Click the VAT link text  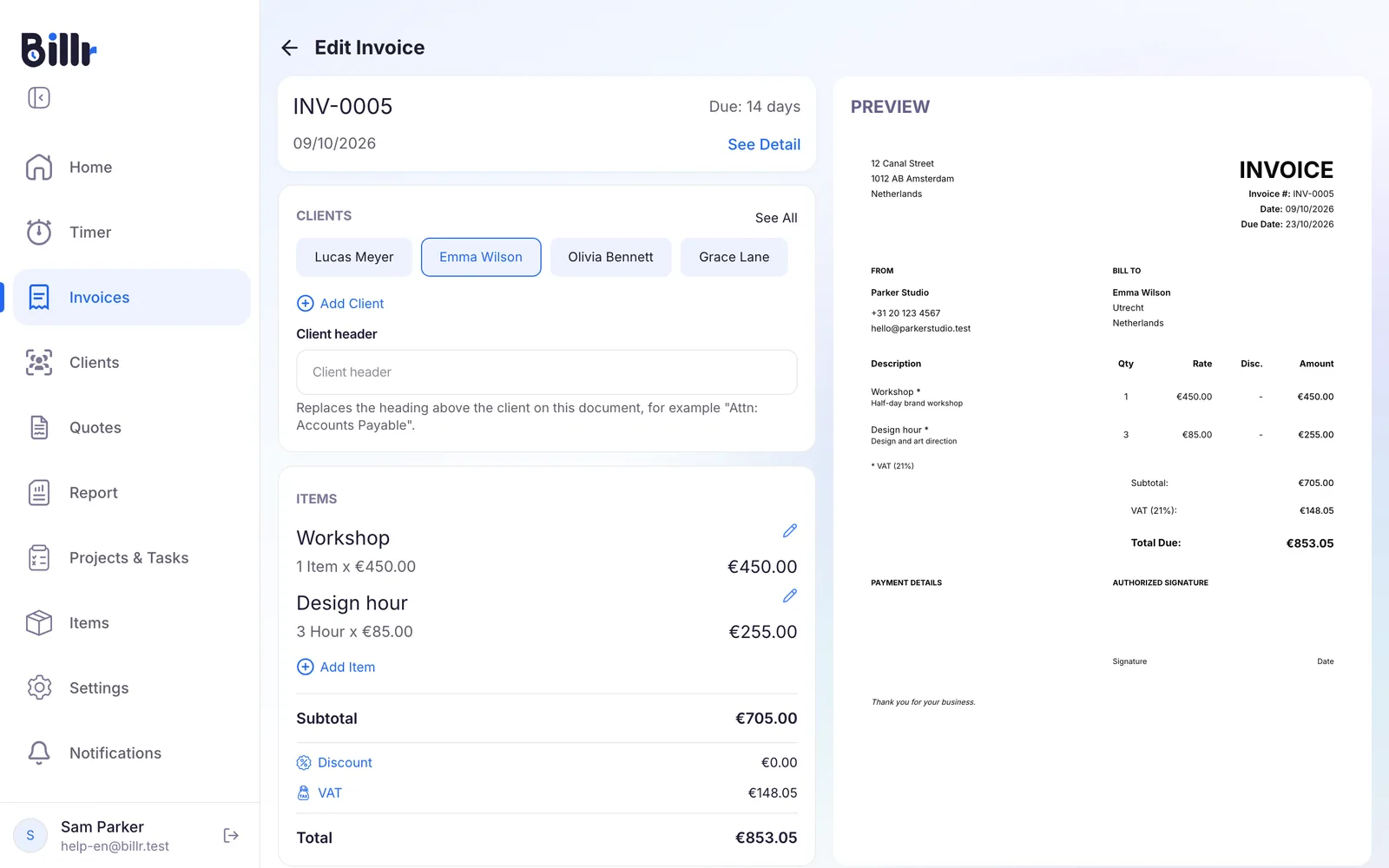330,792
